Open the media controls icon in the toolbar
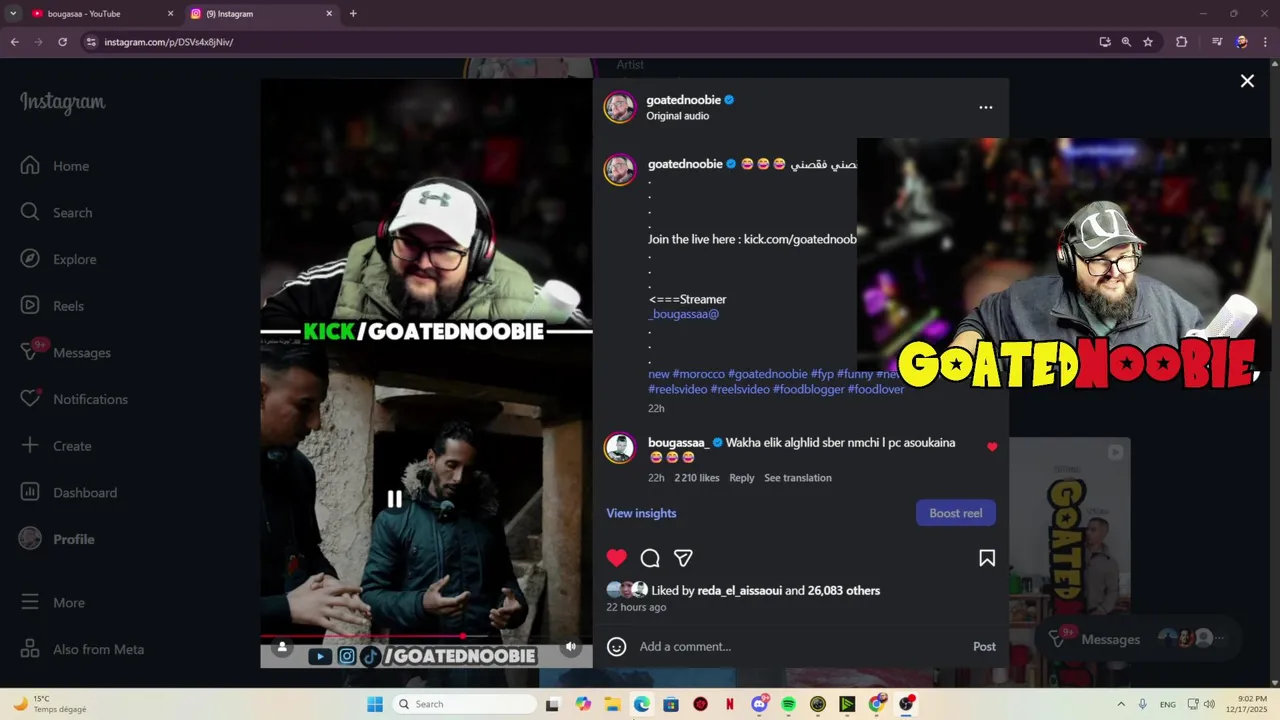The image size is (1280, 720). pos(1217,42)
